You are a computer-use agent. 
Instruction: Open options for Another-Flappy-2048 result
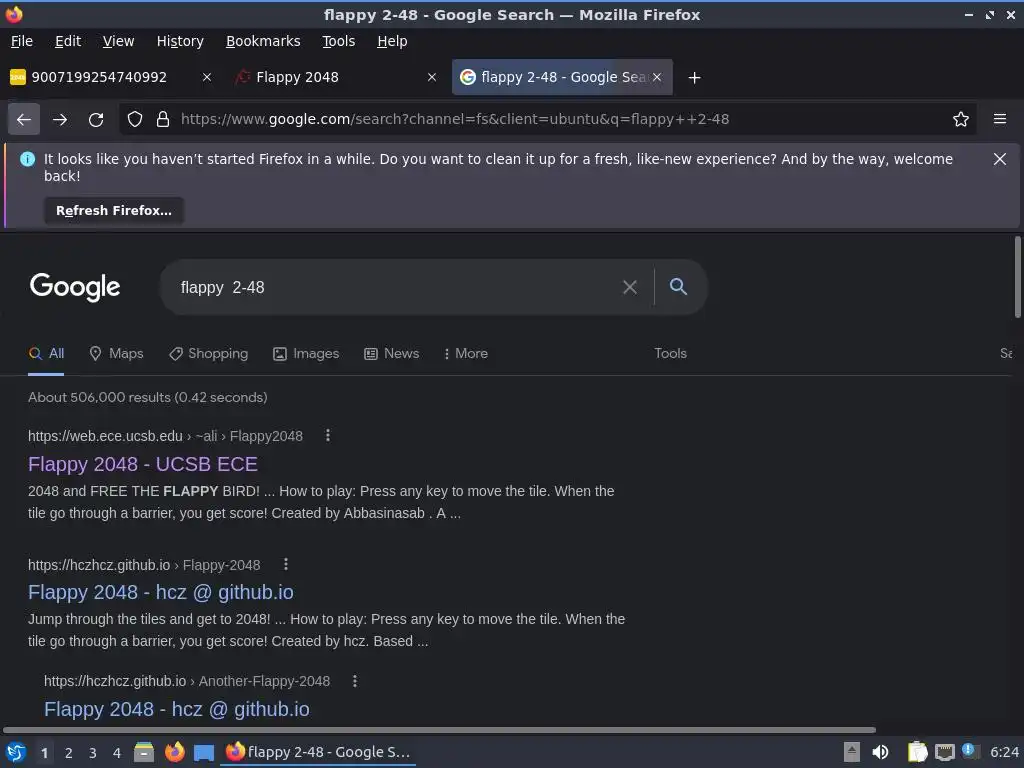point(355,681)
